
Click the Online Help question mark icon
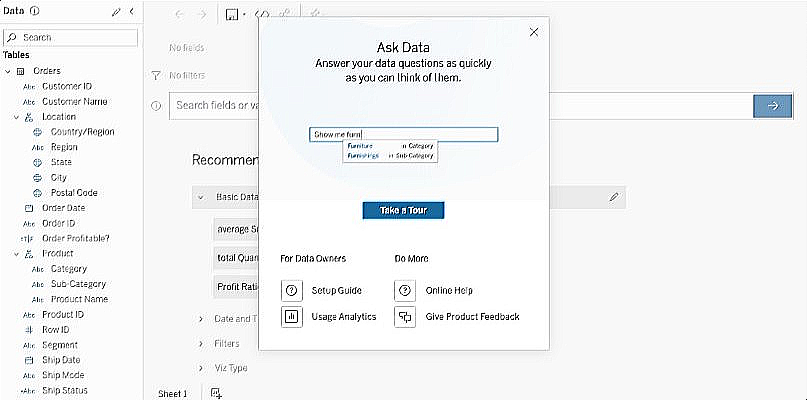click(x=405, y=291)
